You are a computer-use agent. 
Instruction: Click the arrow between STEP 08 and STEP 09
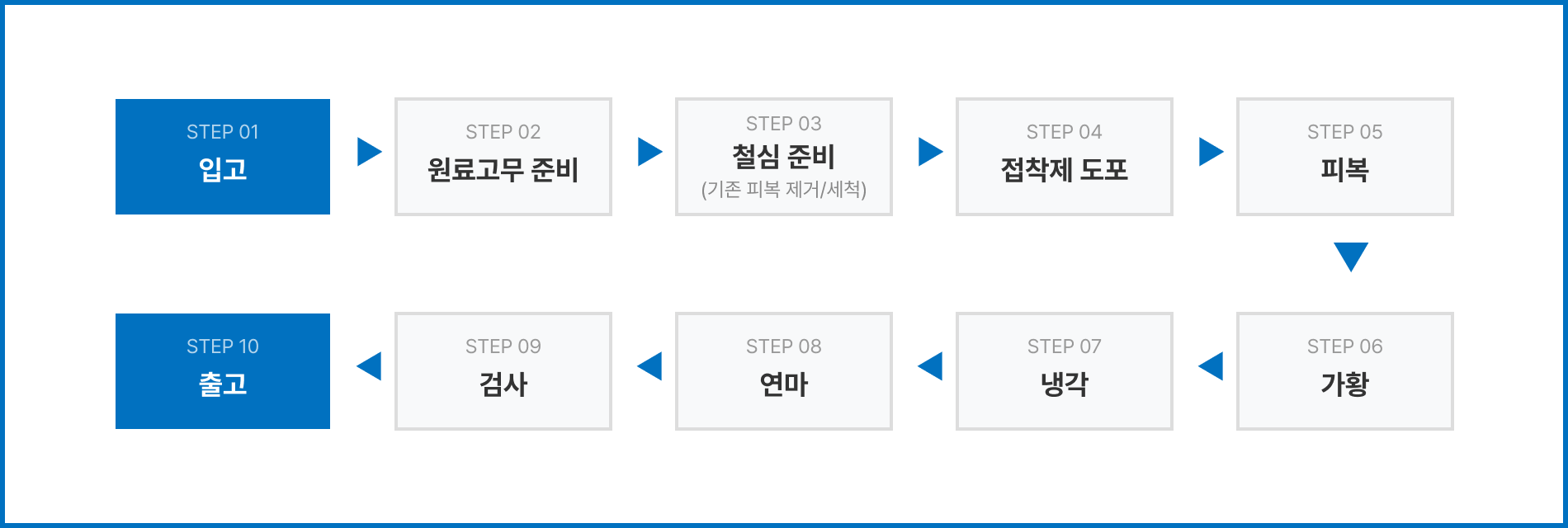tap(650, 366)
